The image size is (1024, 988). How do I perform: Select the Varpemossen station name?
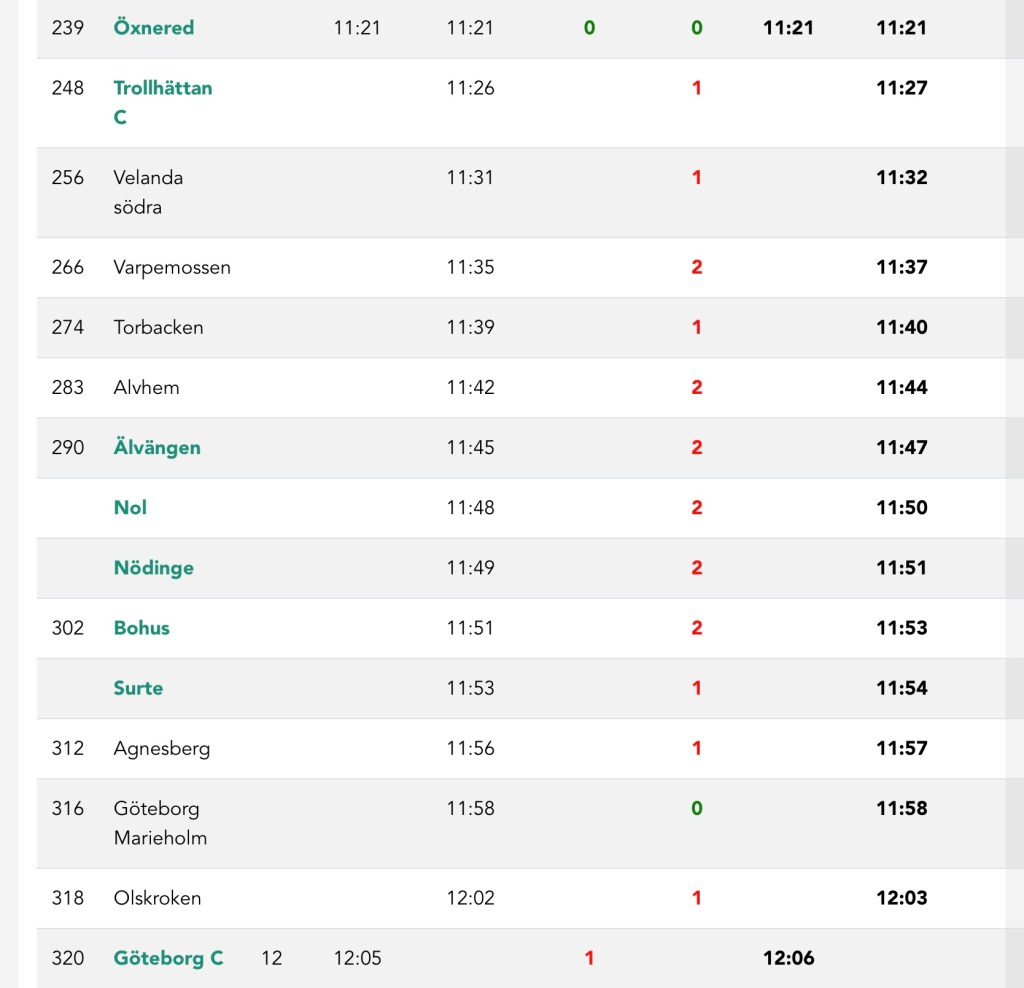tap(172, 268)
